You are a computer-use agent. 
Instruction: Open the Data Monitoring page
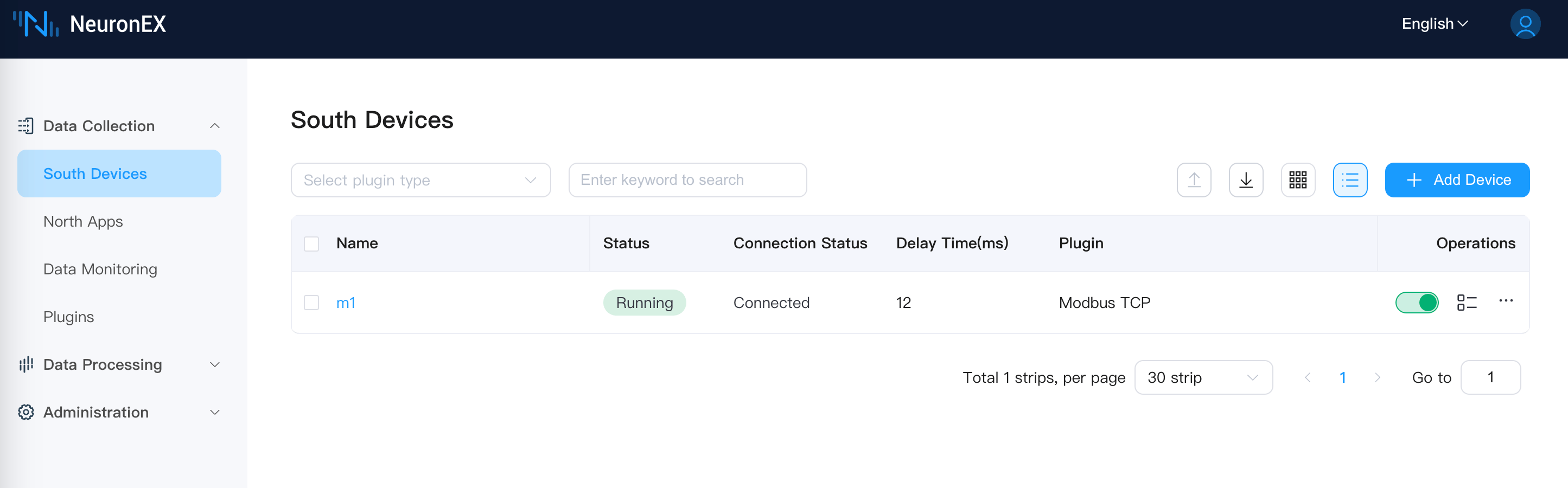[x=100, y=269]
